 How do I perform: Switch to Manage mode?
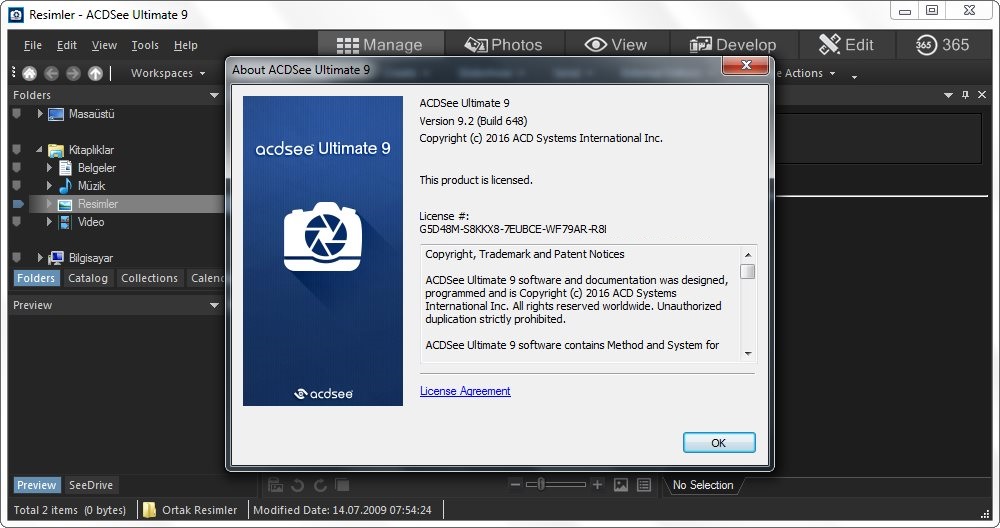[x=380, y=45]
